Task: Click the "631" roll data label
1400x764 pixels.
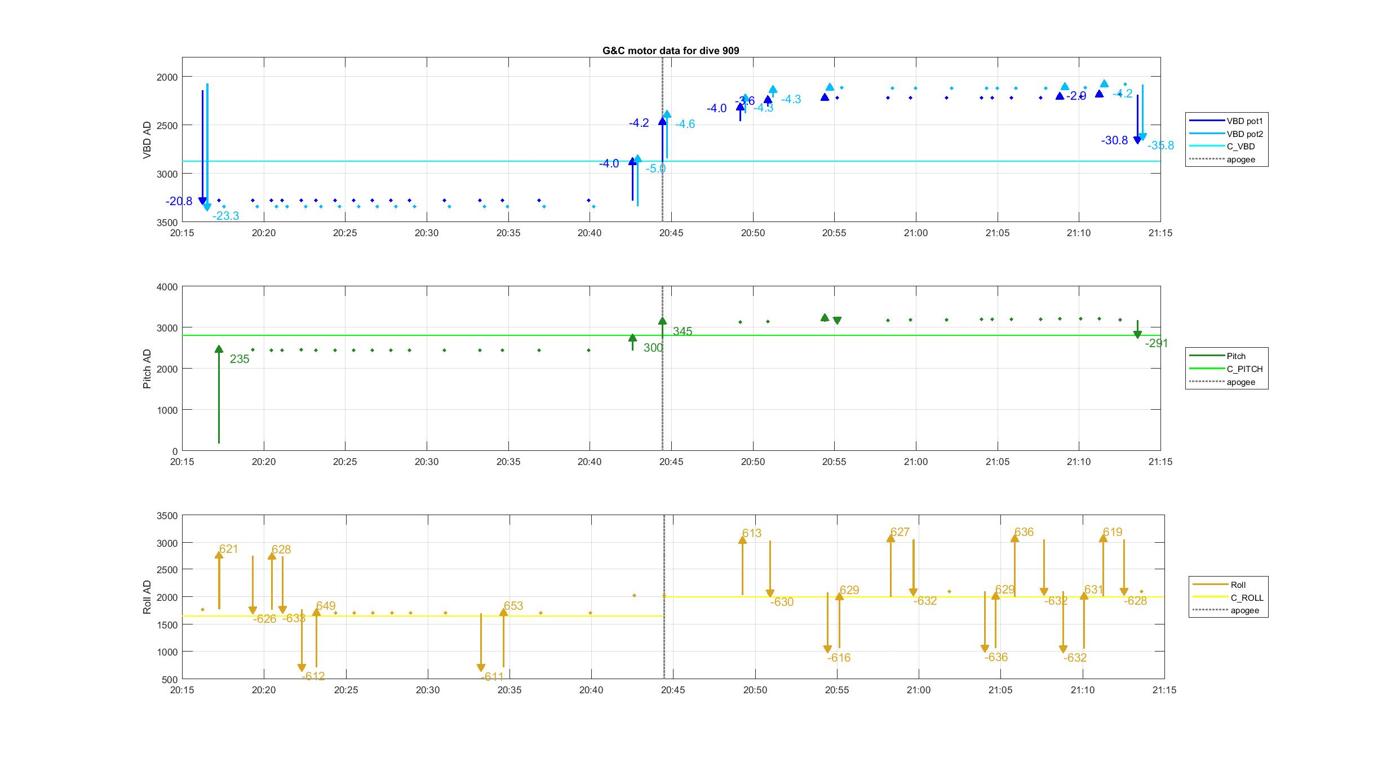Action: 1093,591
